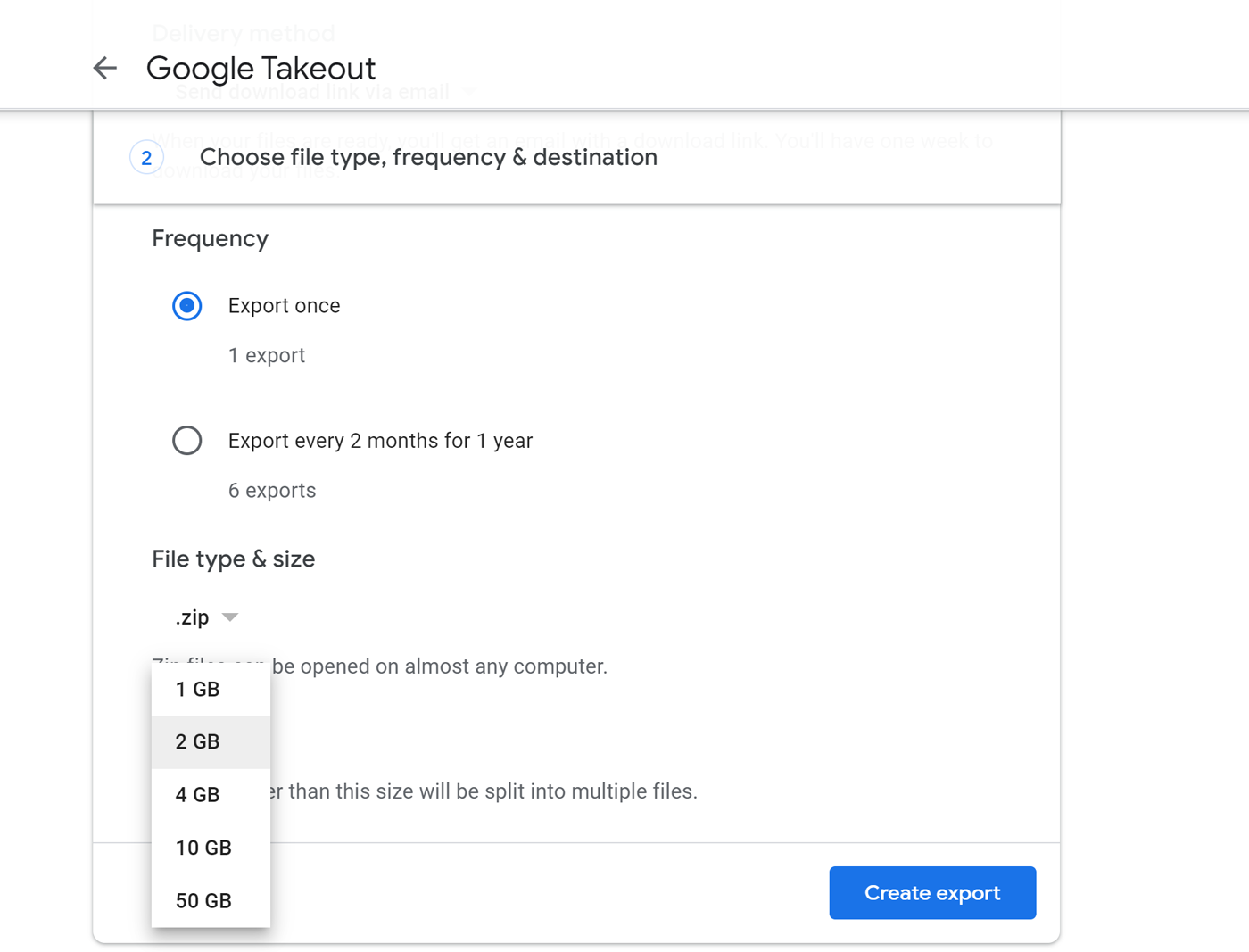
Task: Select 4 GB as file size
Action: 198,795
